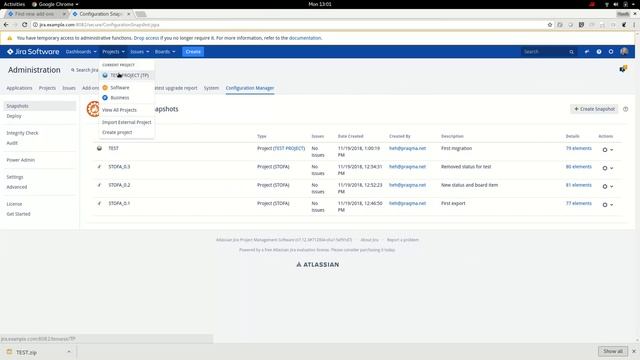Select Snapshots in the sidebar

point(40,106)
